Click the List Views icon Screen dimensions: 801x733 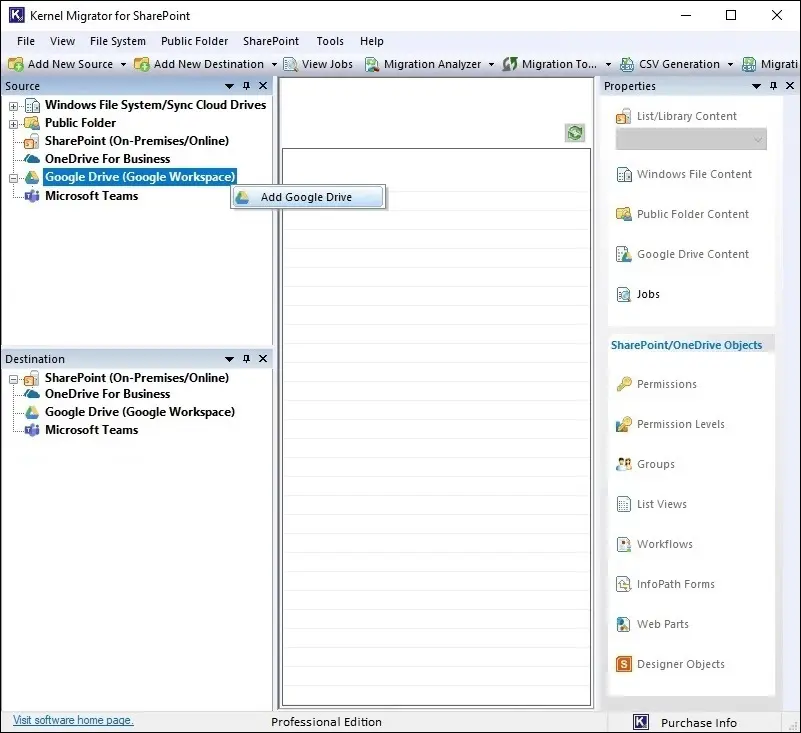click(624, 505)
